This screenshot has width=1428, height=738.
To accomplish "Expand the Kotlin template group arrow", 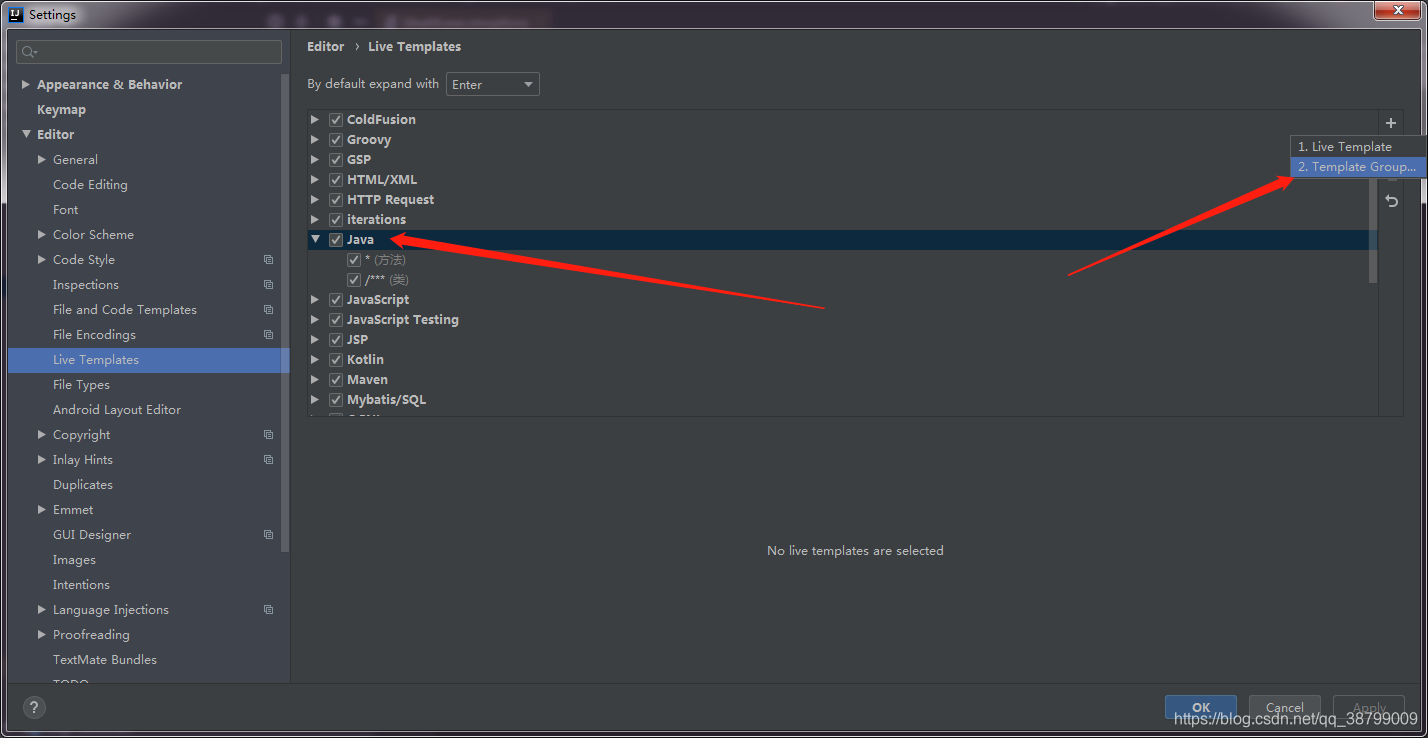I will point(315,360).
